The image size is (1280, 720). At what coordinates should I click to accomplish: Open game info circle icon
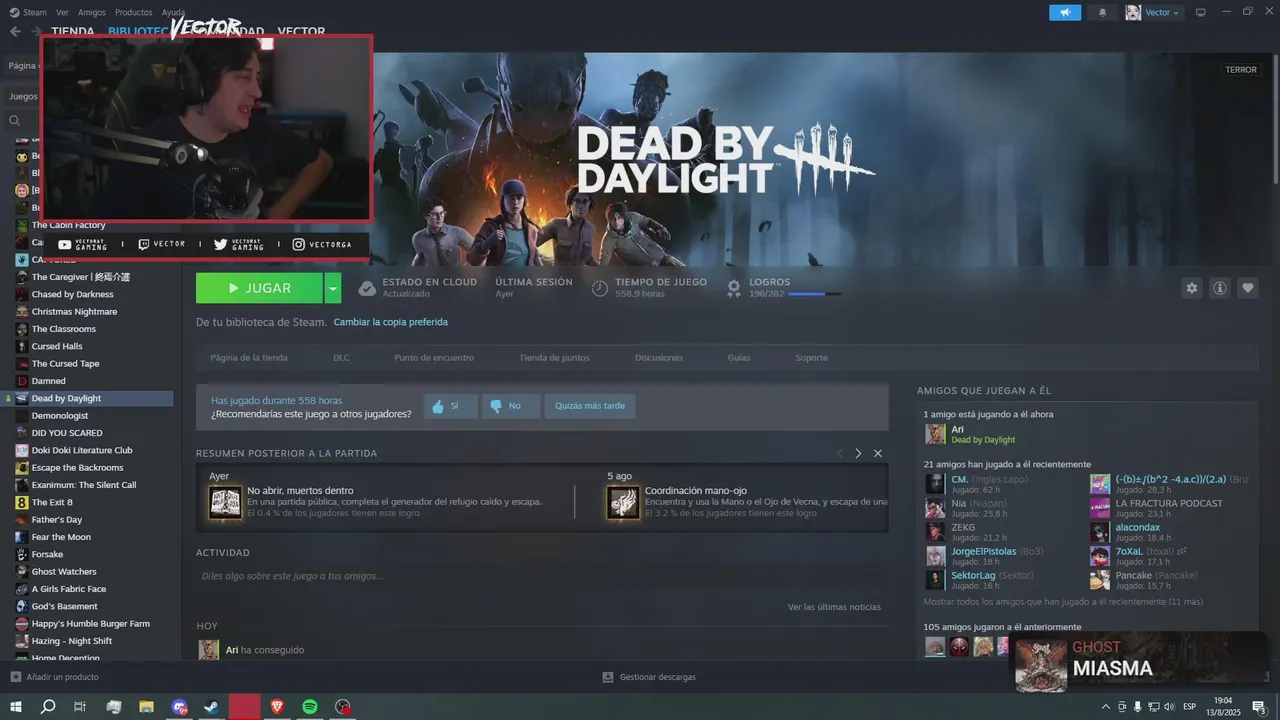pyautogui.click(x=1219, y=288)
